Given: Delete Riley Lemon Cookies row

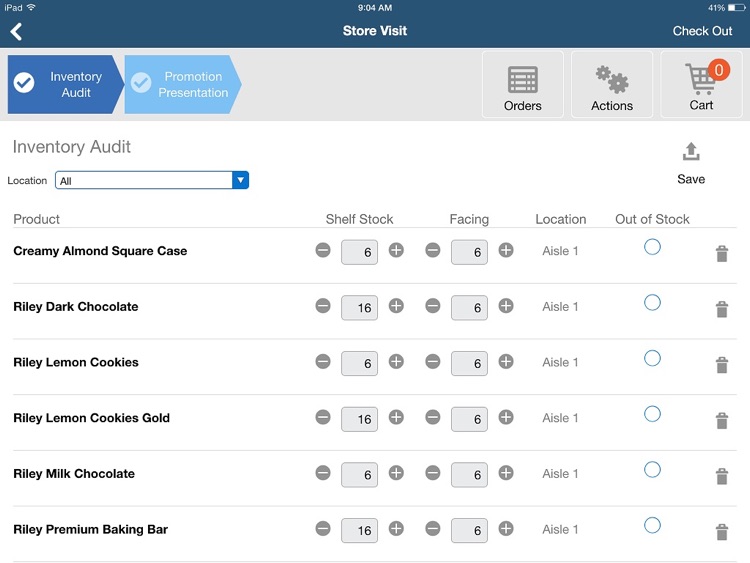Looking at the screenshot, I should [722, 365].
